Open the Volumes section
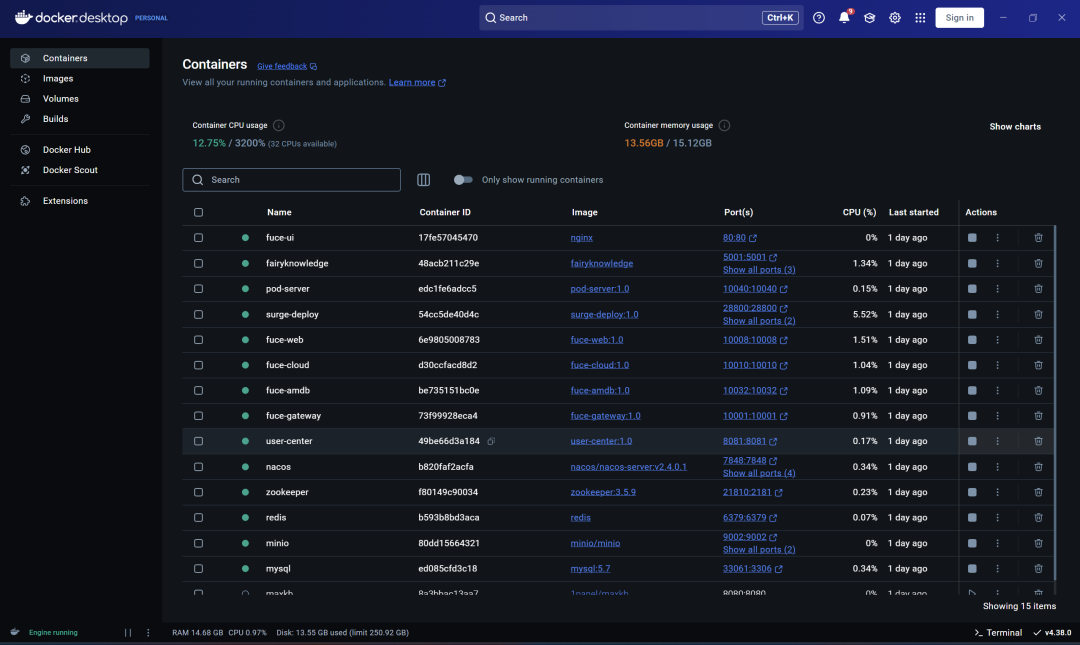Screen dimensions: 1080x645 coord(80,99)
